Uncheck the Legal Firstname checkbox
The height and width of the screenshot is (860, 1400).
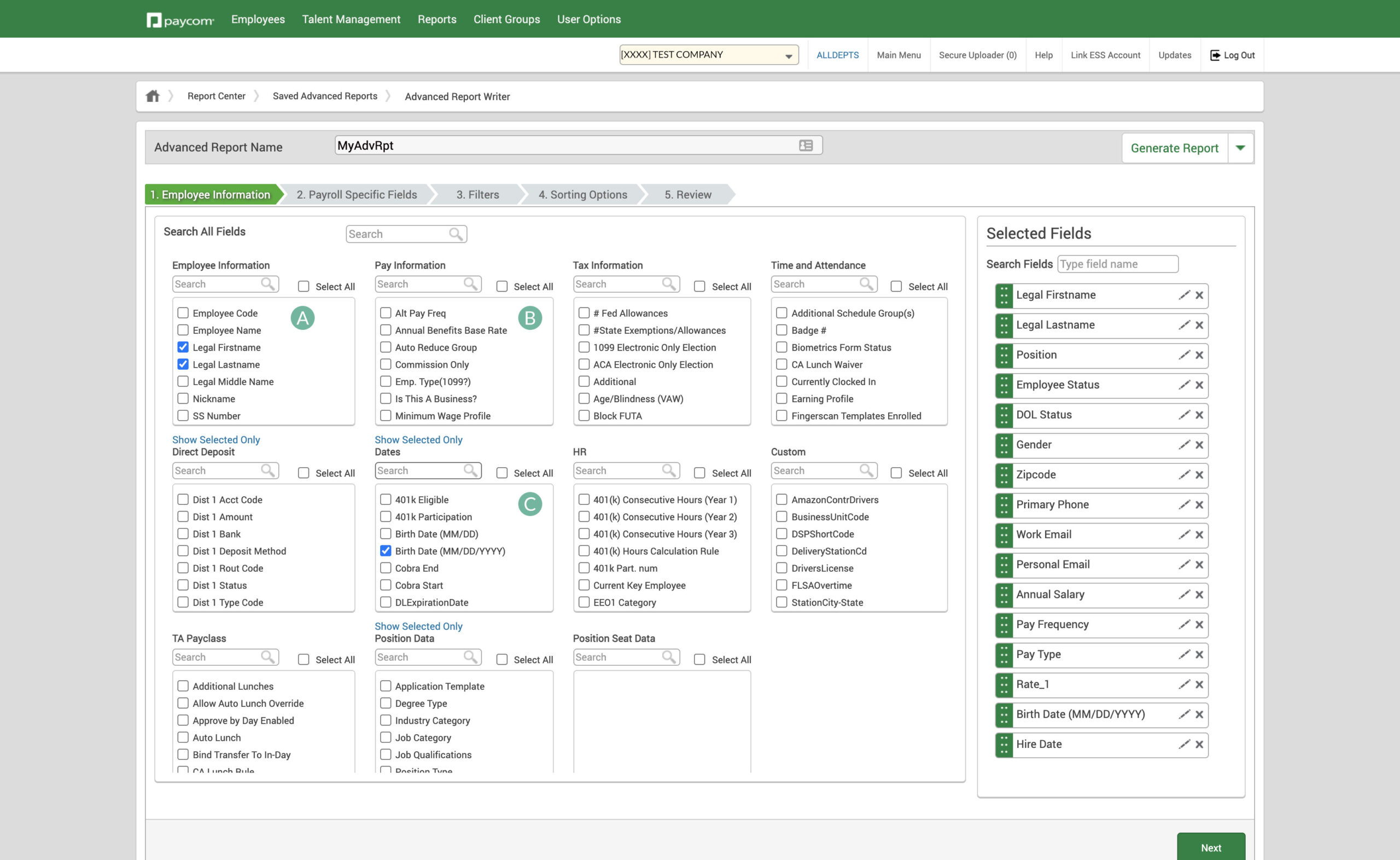pyautogui.click(x=183, y=347)
